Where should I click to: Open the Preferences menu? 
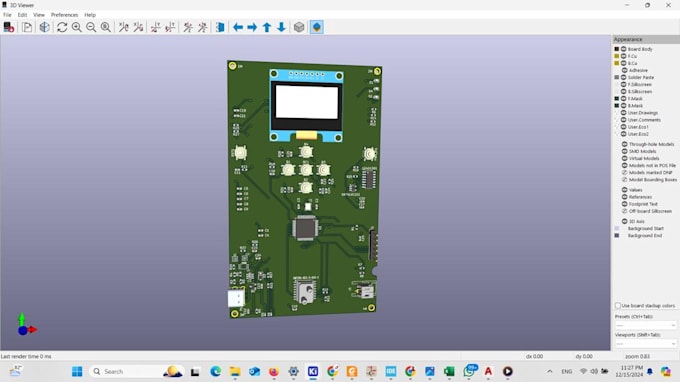[x=64, y=15]
